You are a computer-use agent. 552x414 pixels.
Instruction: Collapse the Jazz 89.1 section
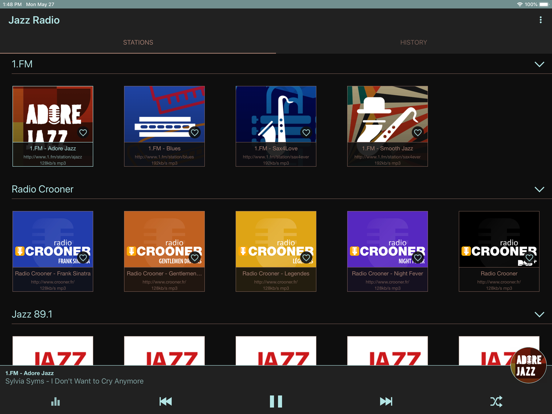539,314
